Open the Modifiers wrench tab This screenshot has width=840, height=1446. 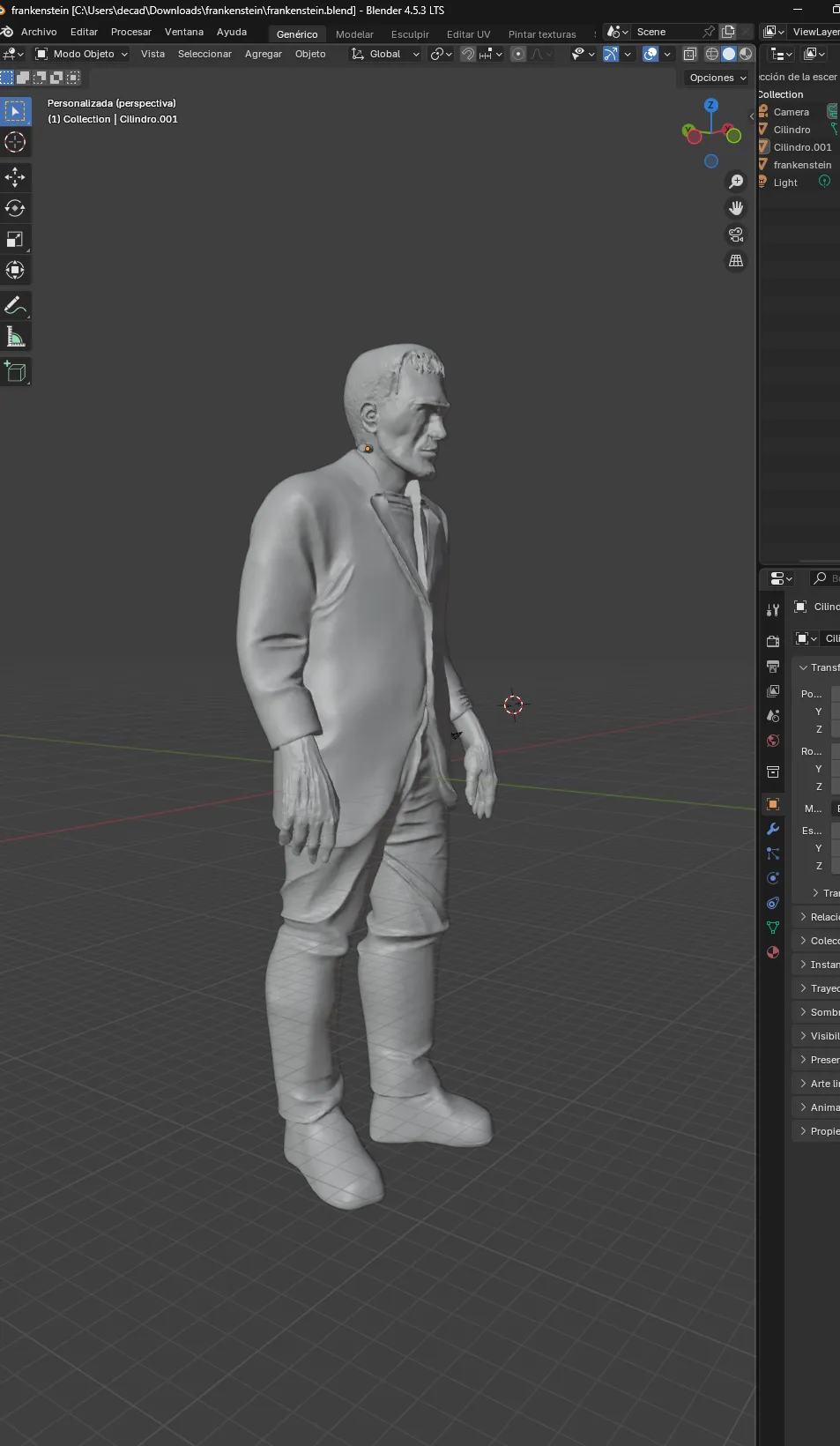tap(773, 829)
